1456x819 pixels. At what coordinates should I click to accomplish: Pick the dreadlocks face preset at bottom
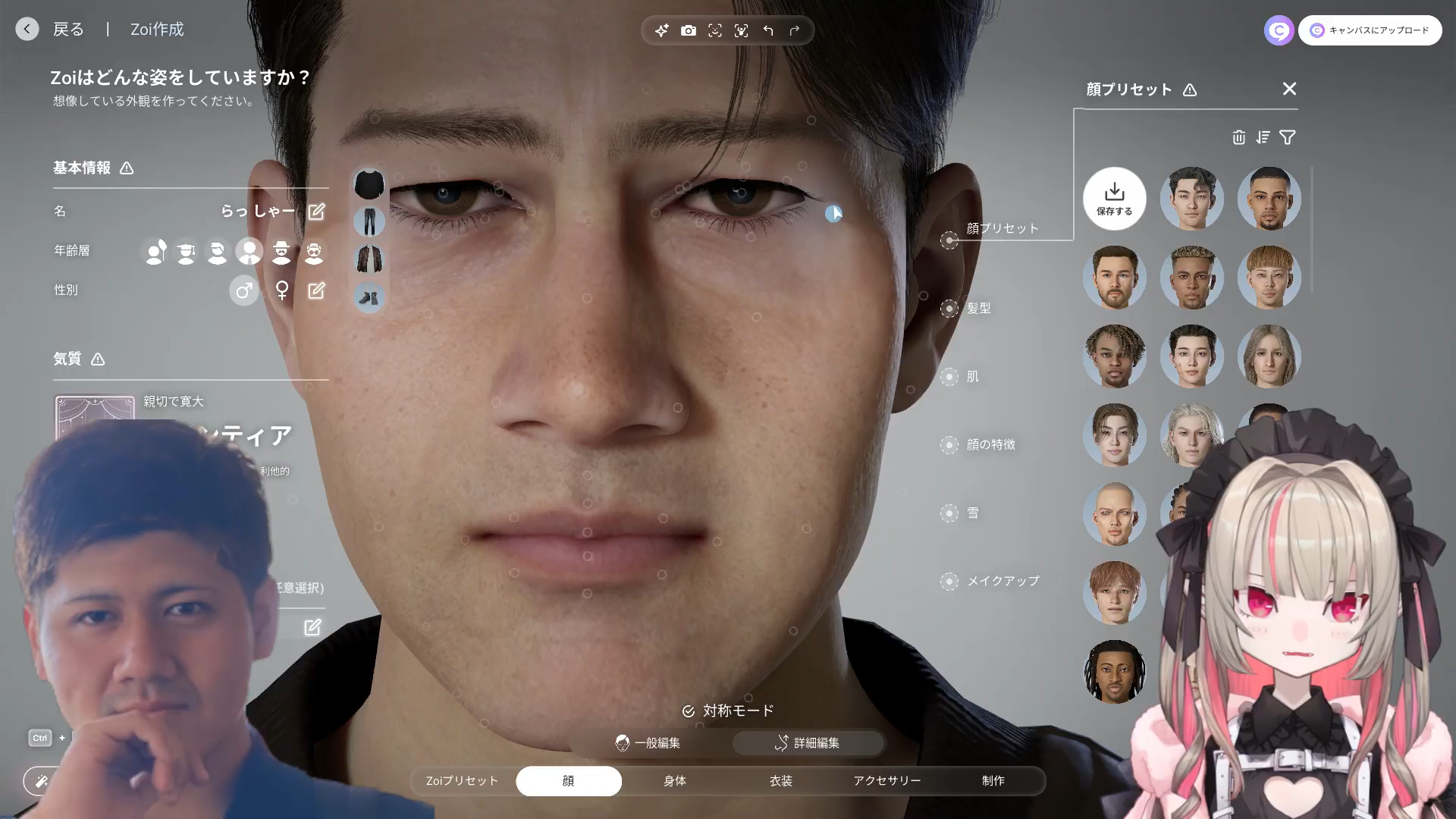point(1115,672)
